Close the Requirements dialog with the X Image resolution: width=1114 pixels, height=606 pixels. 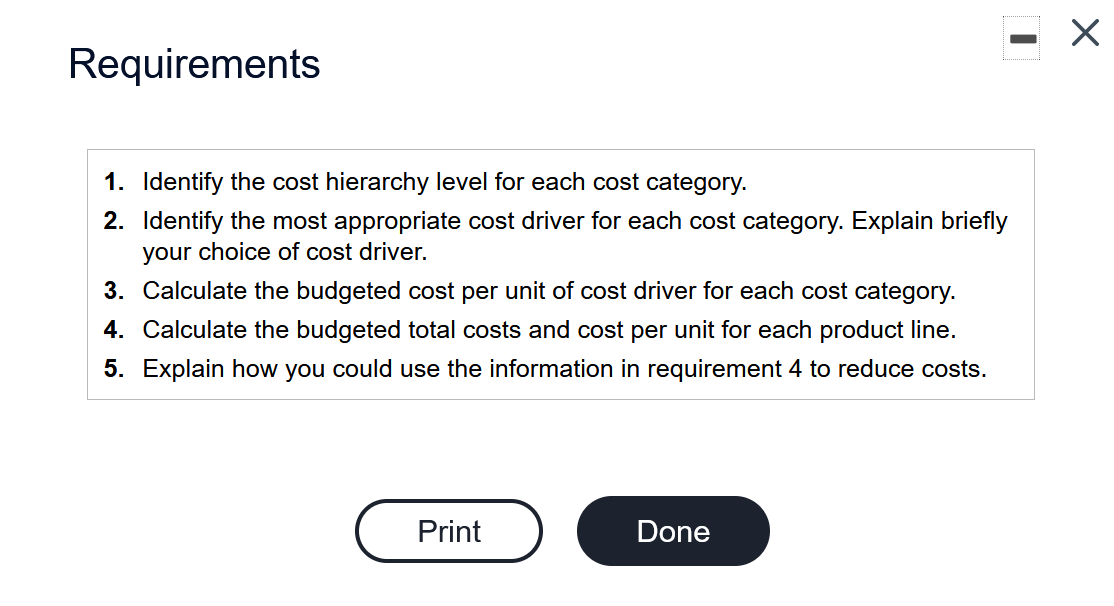[1084, 32]
